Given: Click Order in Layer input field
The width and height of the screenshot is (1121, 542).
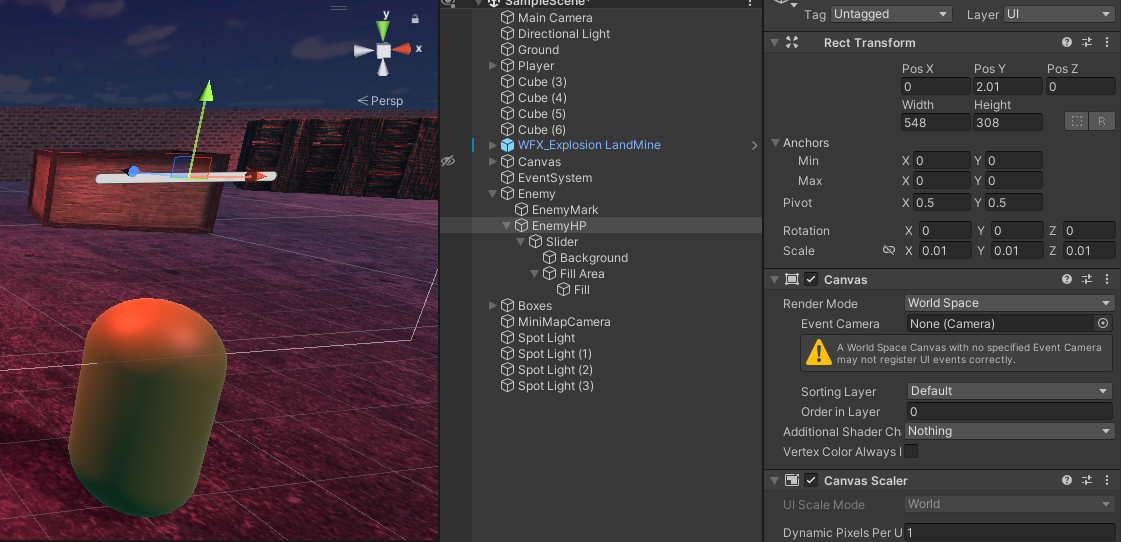Looking at the screenshot, I should (x=1009, y=411).
